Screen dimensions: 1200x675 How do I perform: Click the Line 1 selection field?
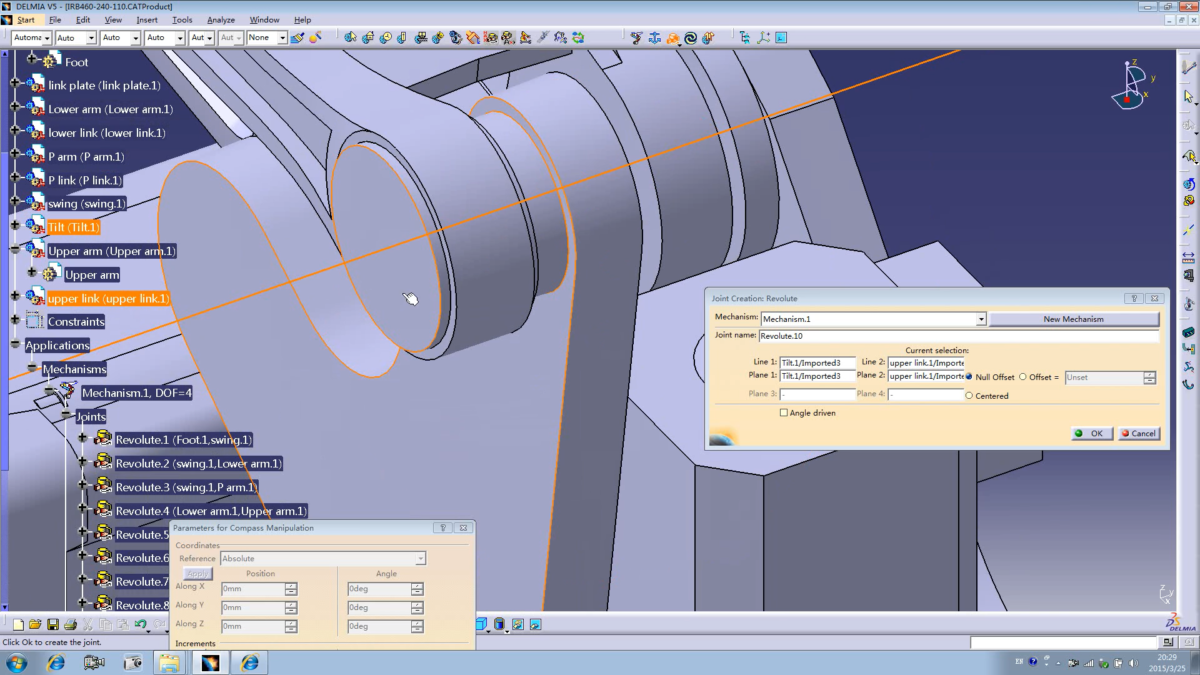click(817, 362)
